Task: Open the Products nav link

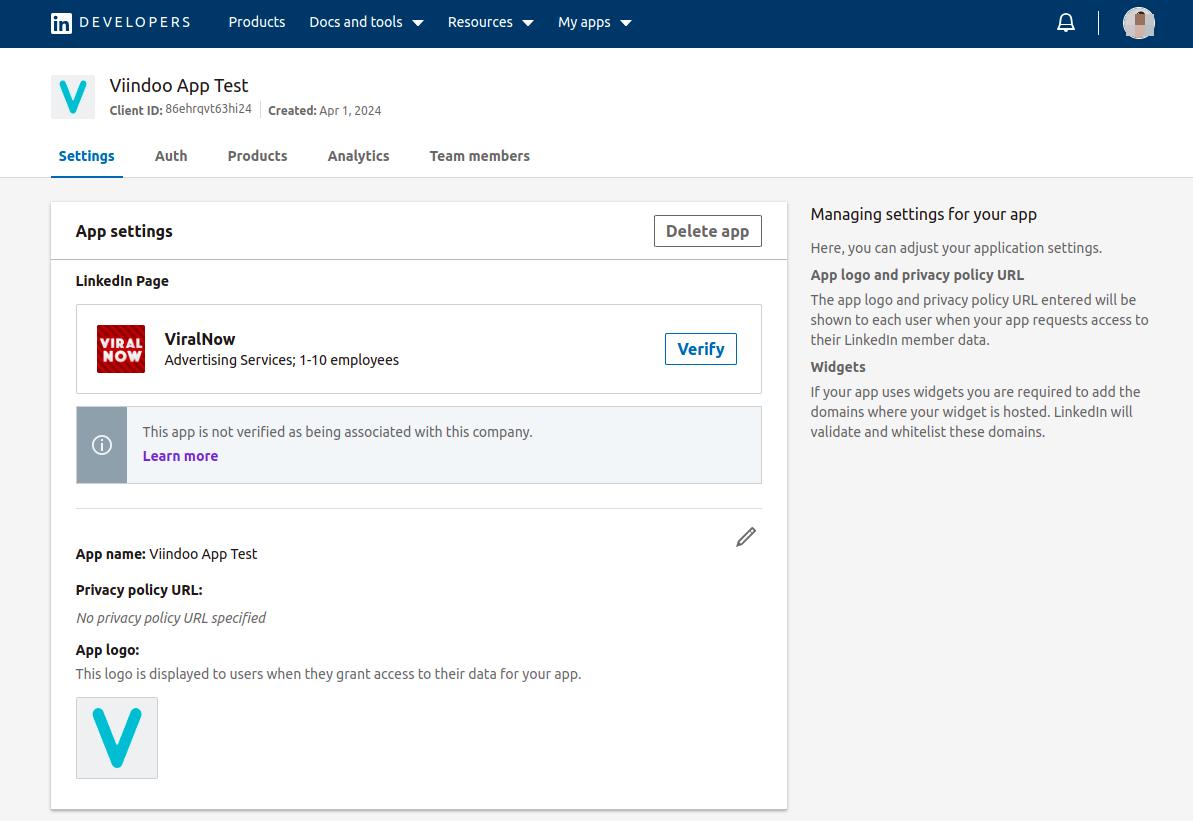Action: coord(256,22)
